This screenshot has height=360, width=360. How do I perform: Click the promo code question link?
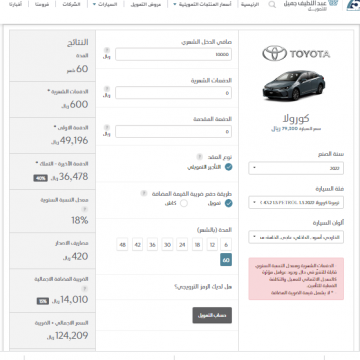[x=203, y=287]
